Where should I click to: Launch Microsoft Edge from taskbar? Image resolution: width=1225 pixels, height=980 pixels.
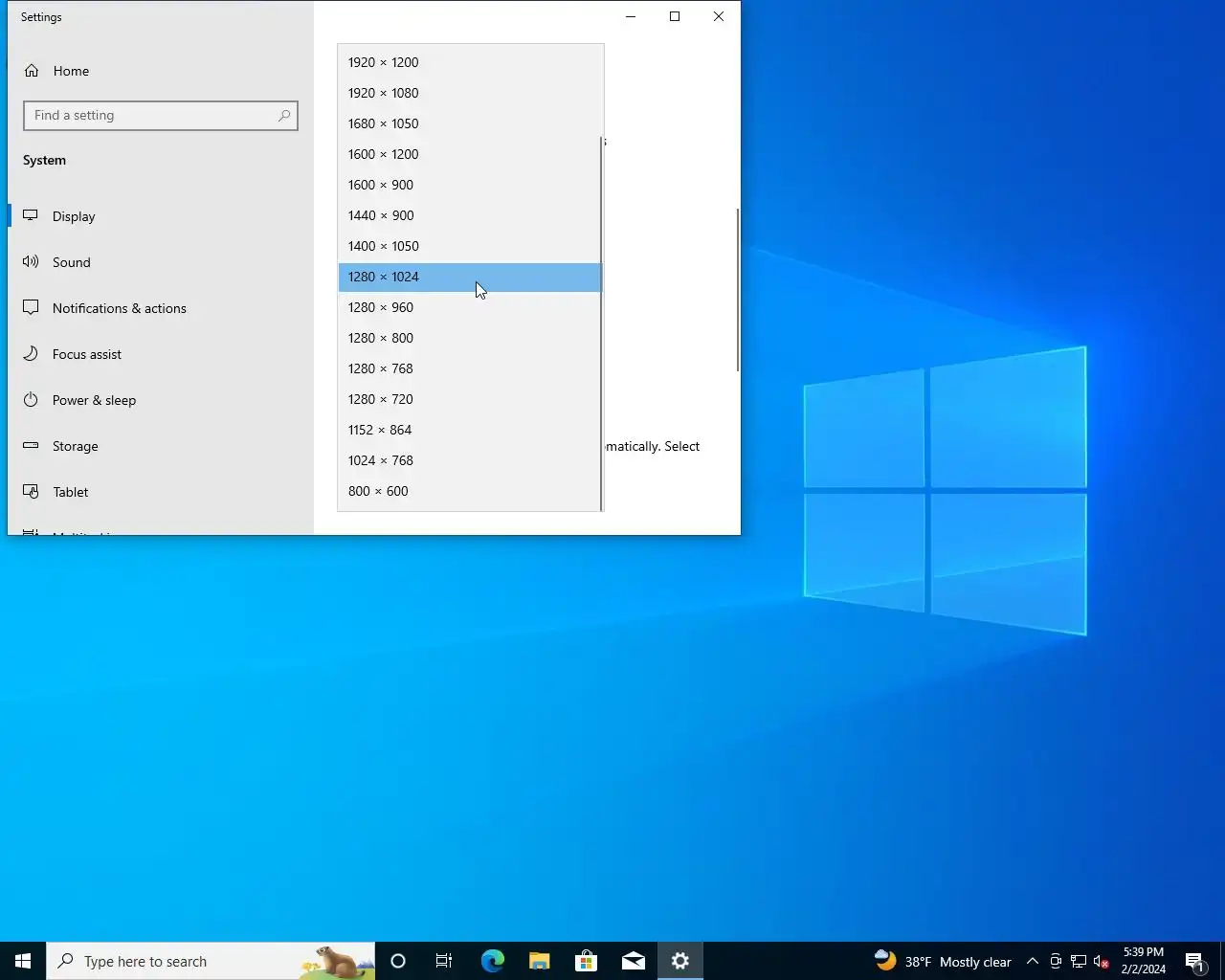[x=492, y=961]
